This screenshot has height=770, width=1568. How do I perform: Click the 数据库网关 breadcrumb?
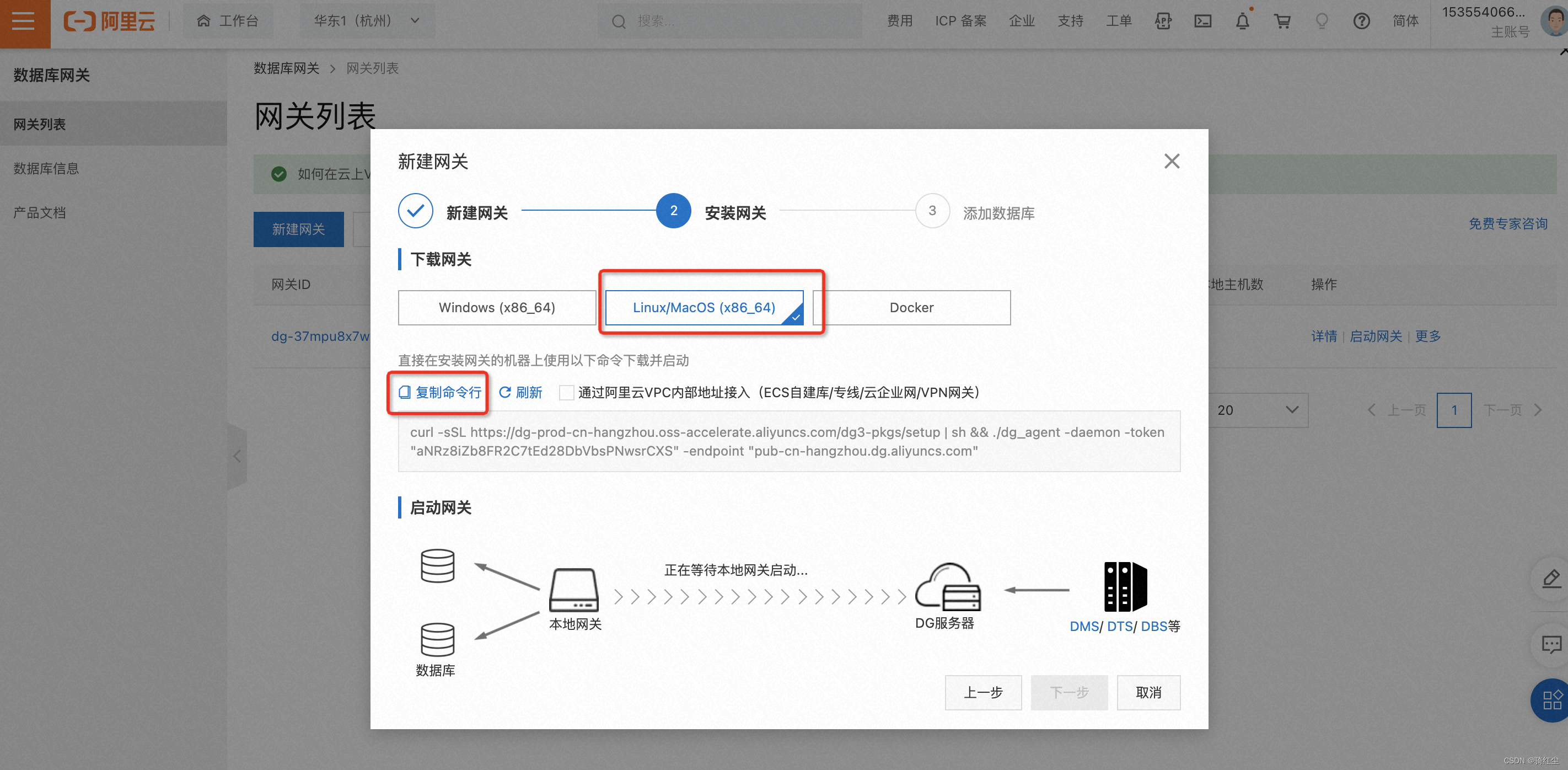[x=286, y=68]
